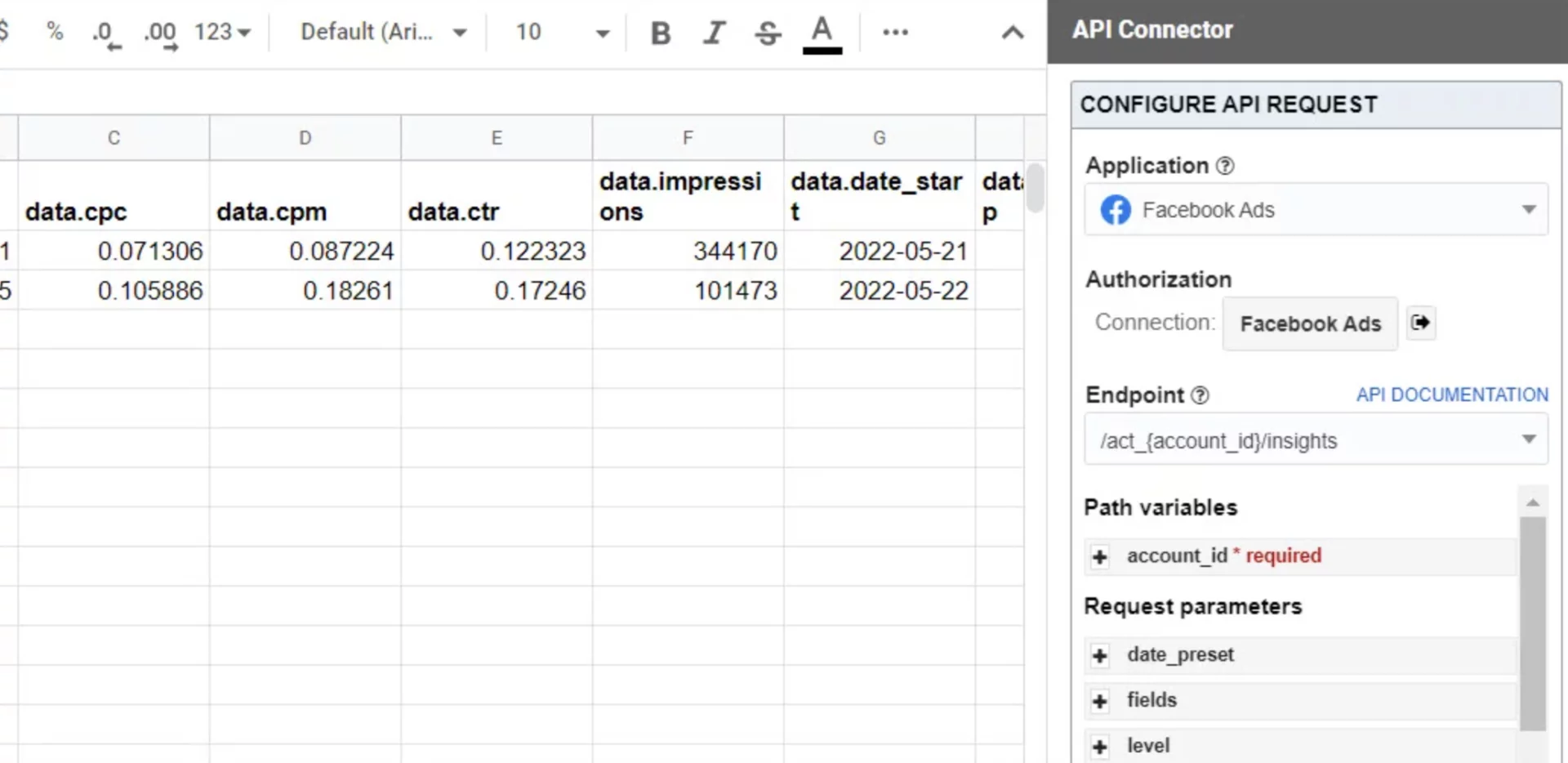Toggle strikethrough formatting
Image resolution: width=1568 pixels, height=763 pixels.
(768, 33)
